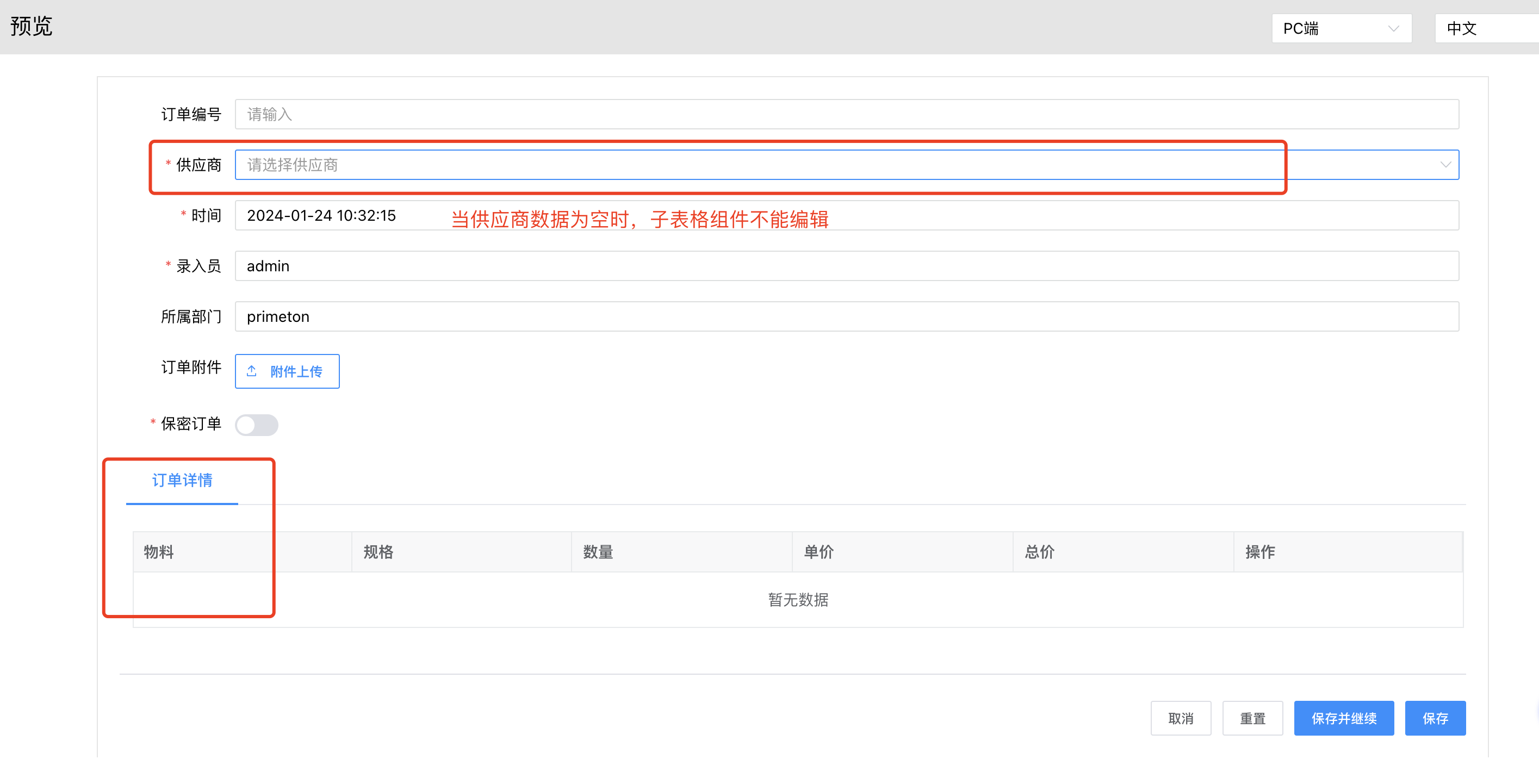Viewport: 1539px width, 784px height.
Task: Toggle the 保密订单 switch
Action: (256, 425)
